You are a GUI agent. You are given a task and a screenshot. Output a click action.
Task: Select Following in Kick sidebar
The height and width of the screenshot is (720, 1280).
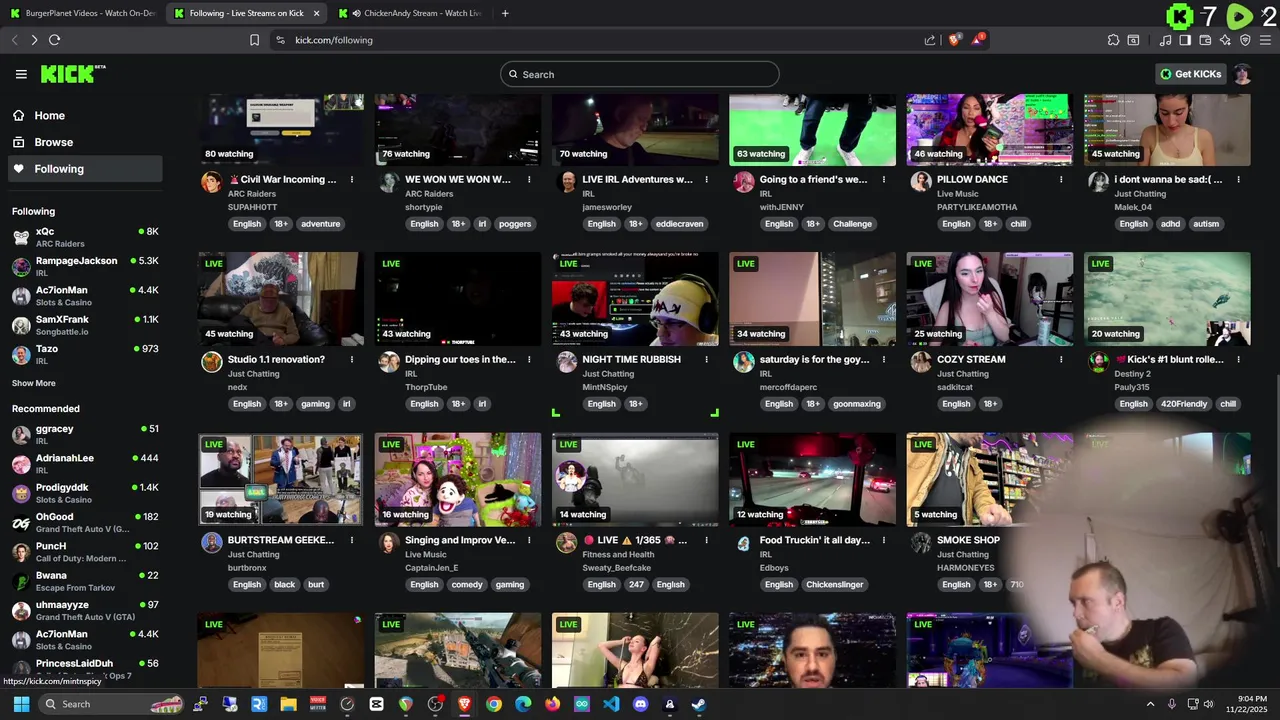coord(85,169)
